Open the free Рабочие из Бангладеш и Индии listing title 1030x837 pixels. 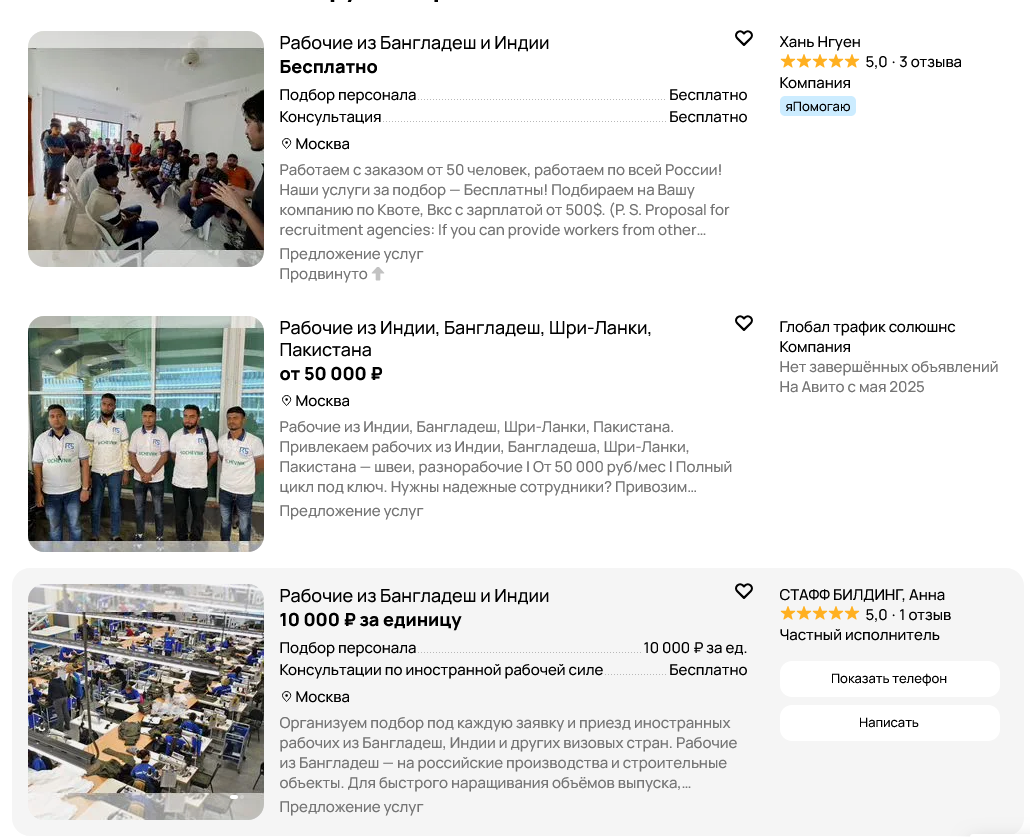414,43
